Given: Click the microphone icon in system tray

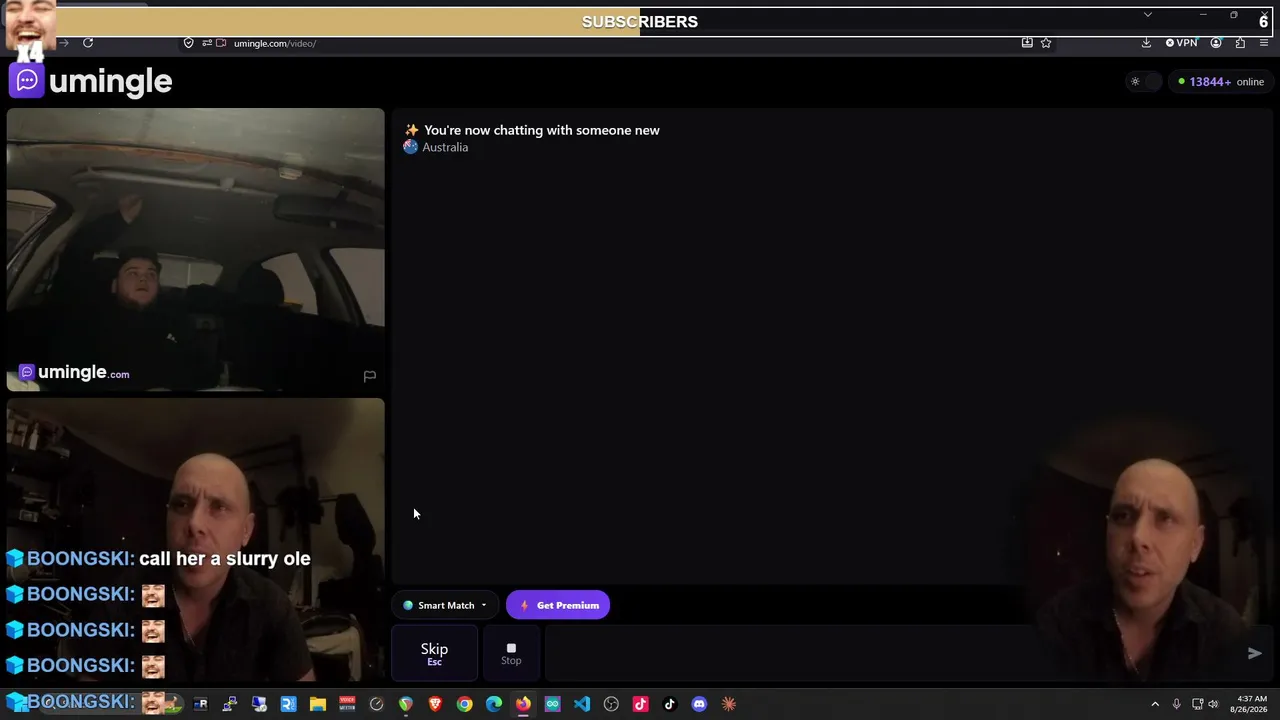Looking at the screenshot, I should pos(1176,704).
